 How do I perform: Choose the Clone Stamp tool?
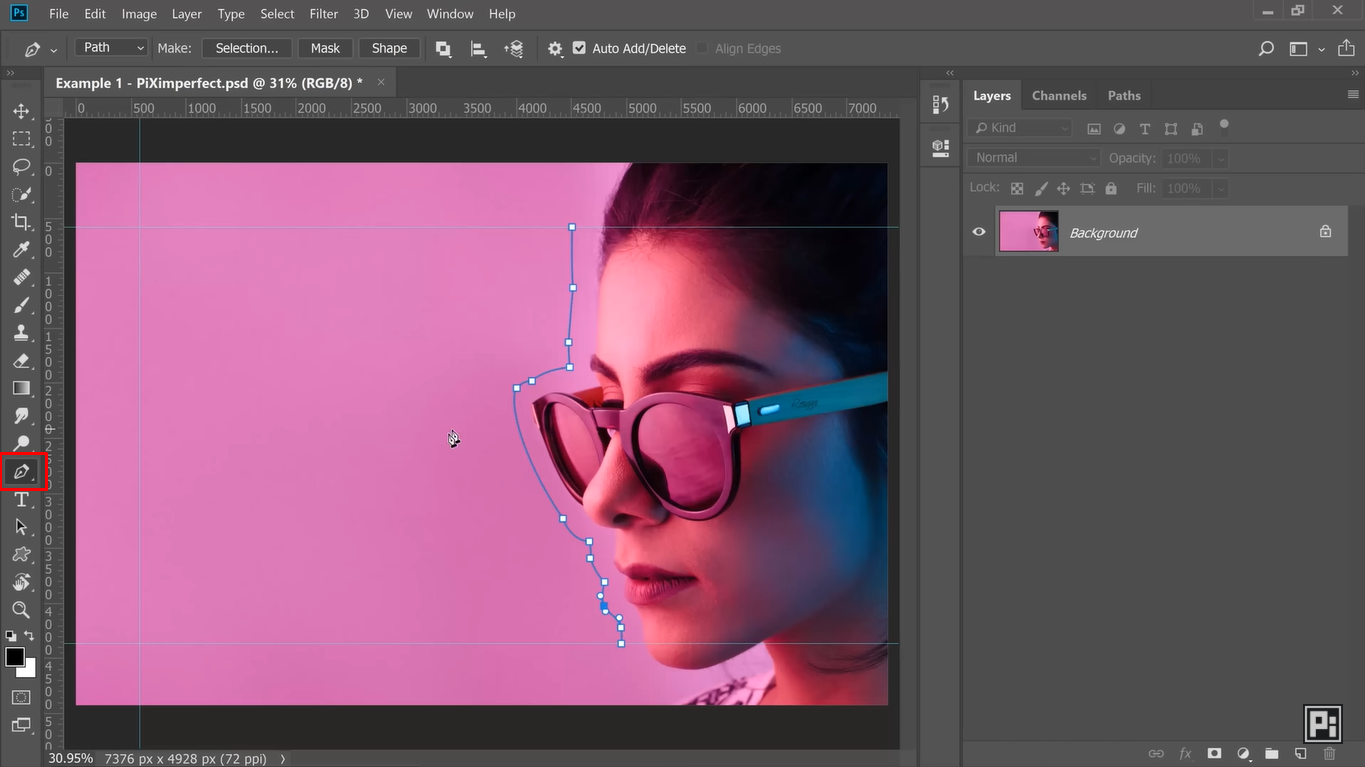tap(22, 333)
